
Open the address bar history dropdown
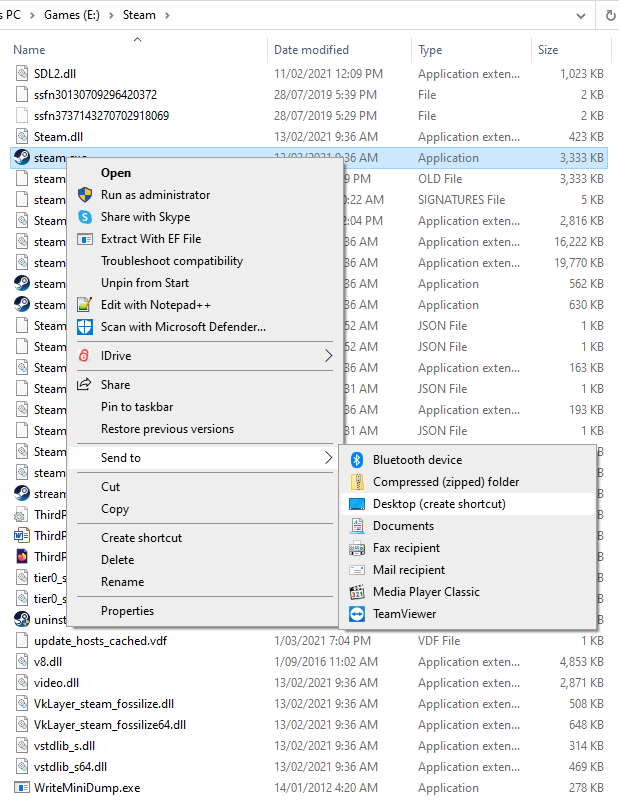pyautogui.click(x=581, y=16)
